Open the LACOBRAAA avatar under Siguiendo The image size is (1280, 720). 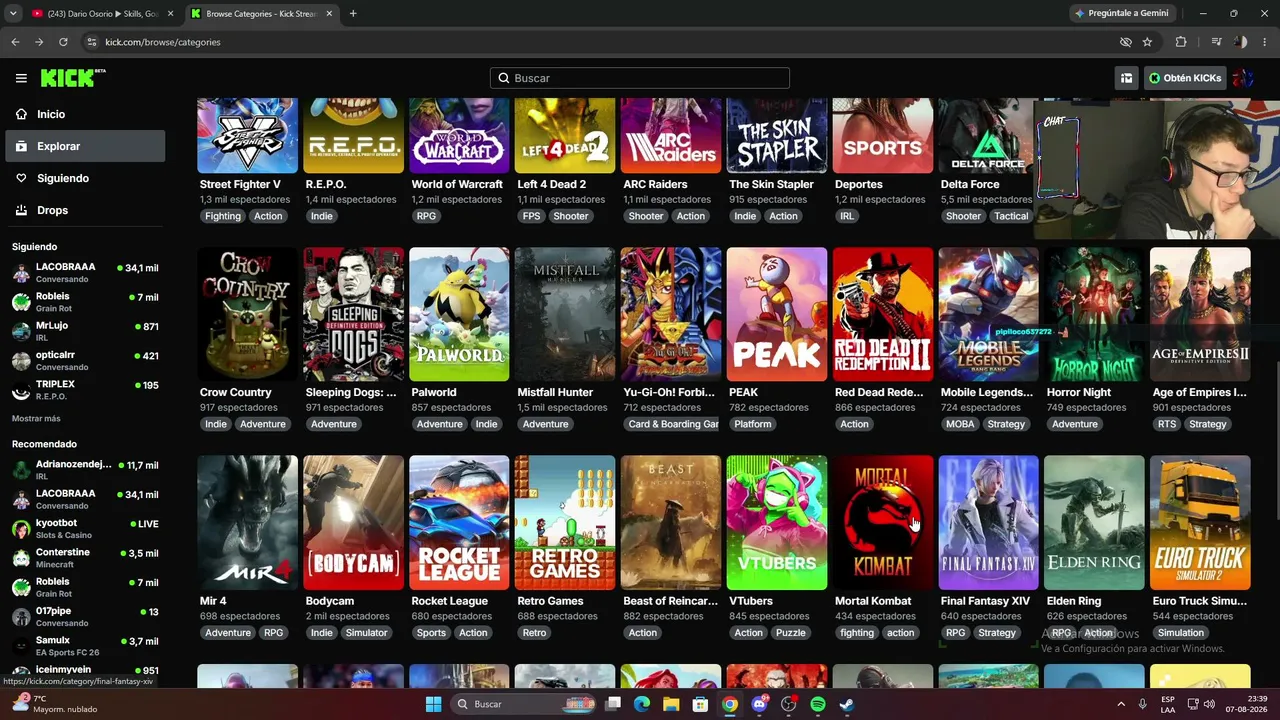click(x=21, y=273)
